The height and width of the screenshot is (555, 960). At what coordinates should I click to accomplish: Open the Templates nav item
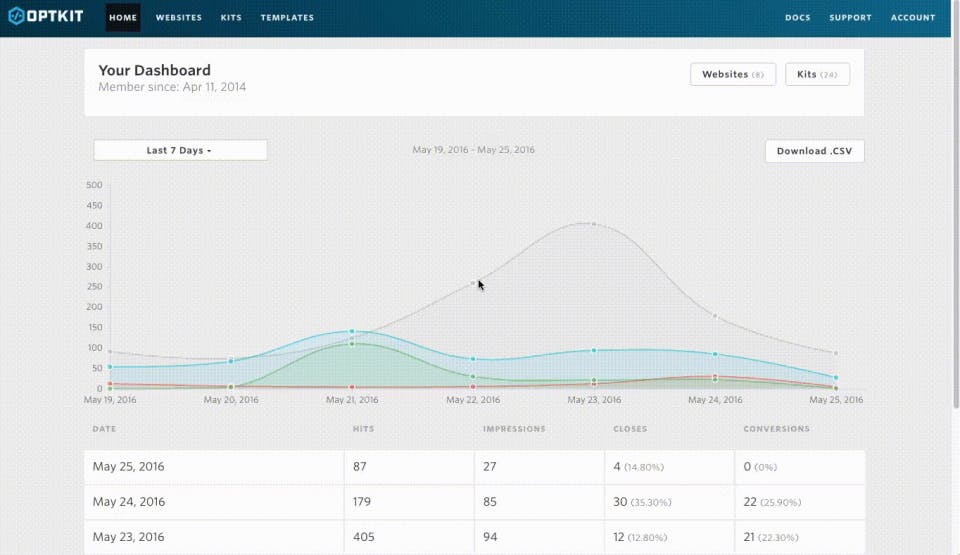(x=287, y=18)
